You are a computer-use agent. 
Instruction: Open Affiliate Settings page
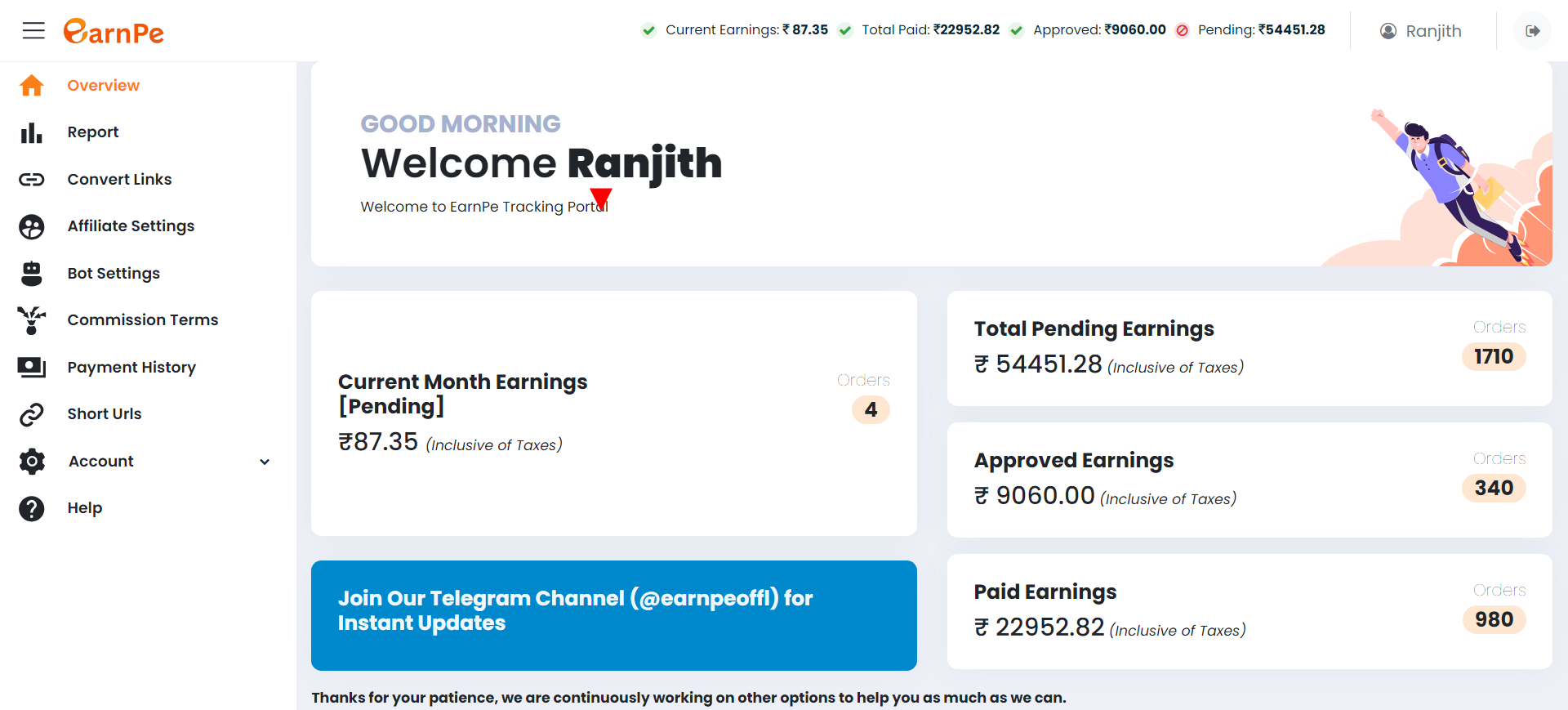click(x=131, y=226)
